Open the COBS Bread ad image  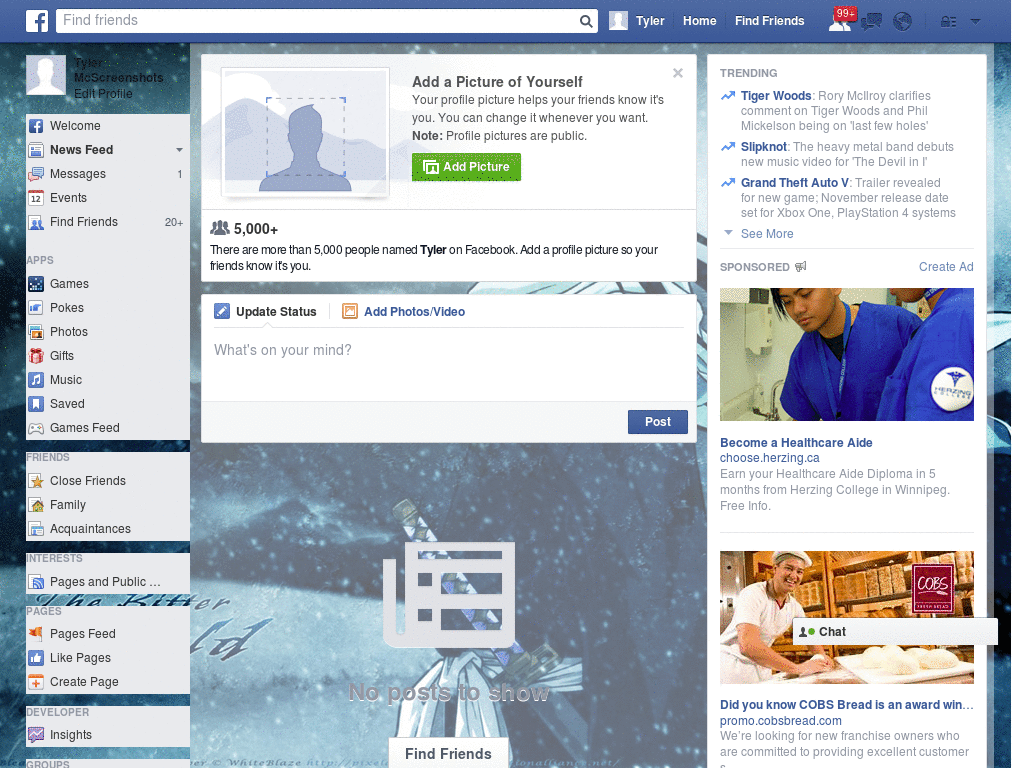coord(846,618)
